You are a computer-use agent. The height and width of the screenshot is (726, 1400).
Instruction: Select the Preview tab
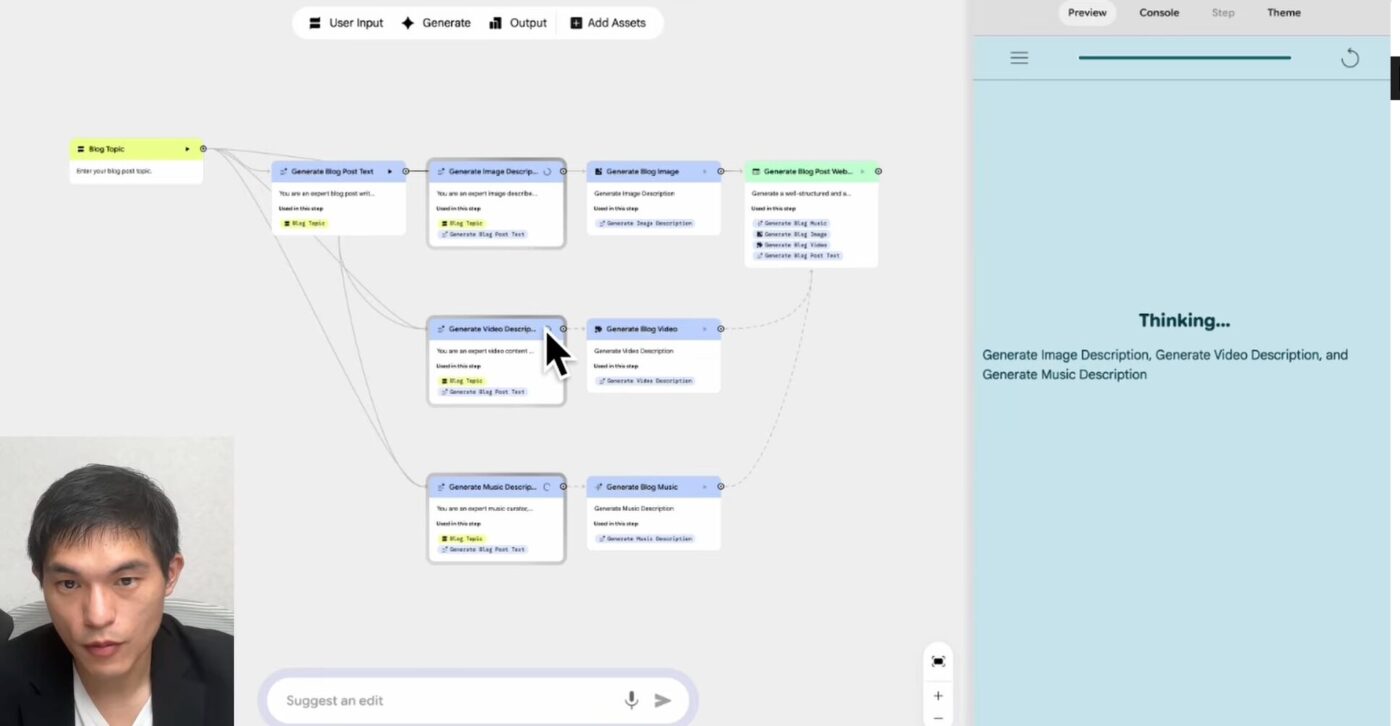[1087, 13]
